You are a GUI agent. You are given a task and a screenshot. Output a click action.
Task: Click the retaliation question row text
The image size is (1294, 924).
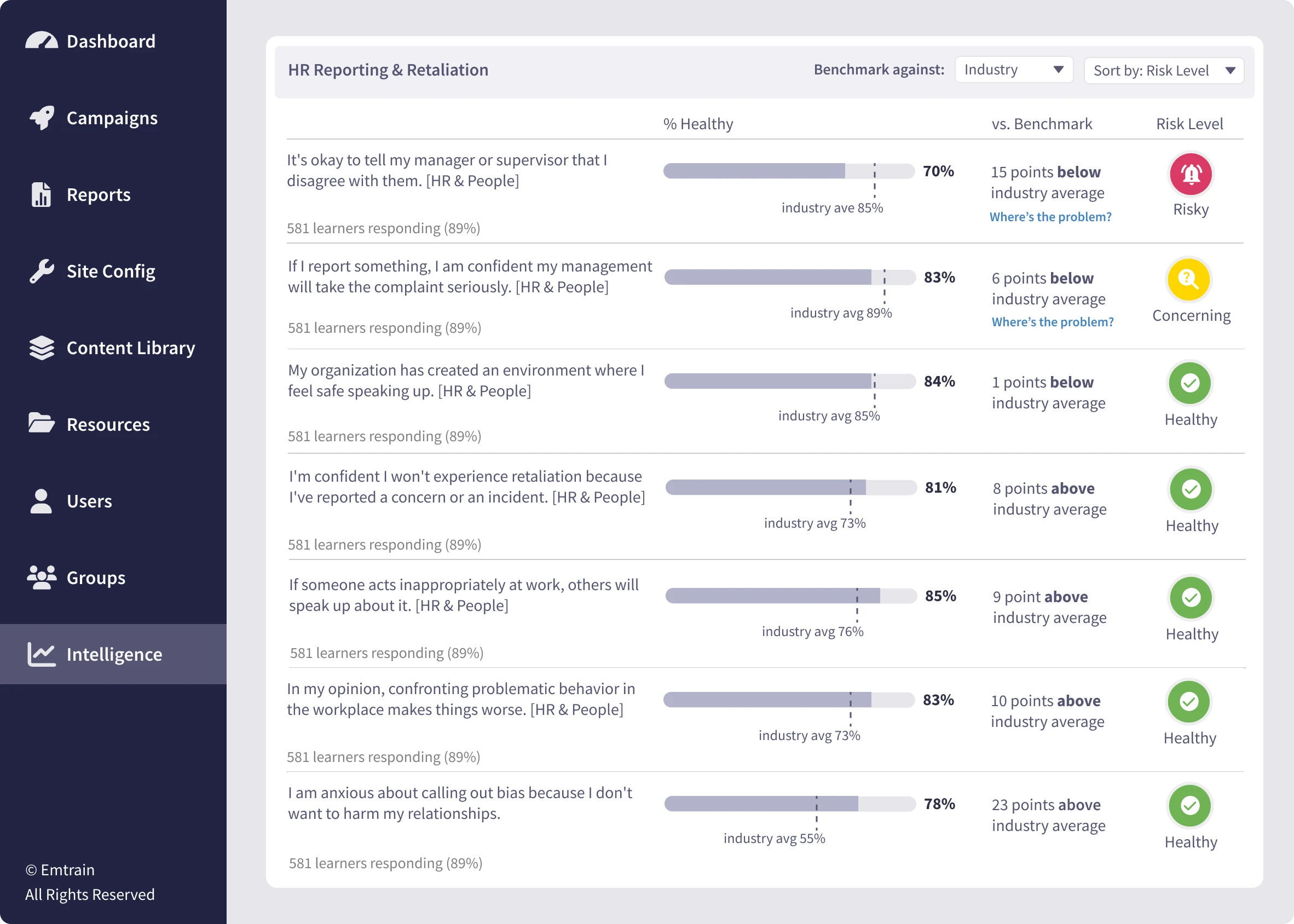[x=466, y=487]
